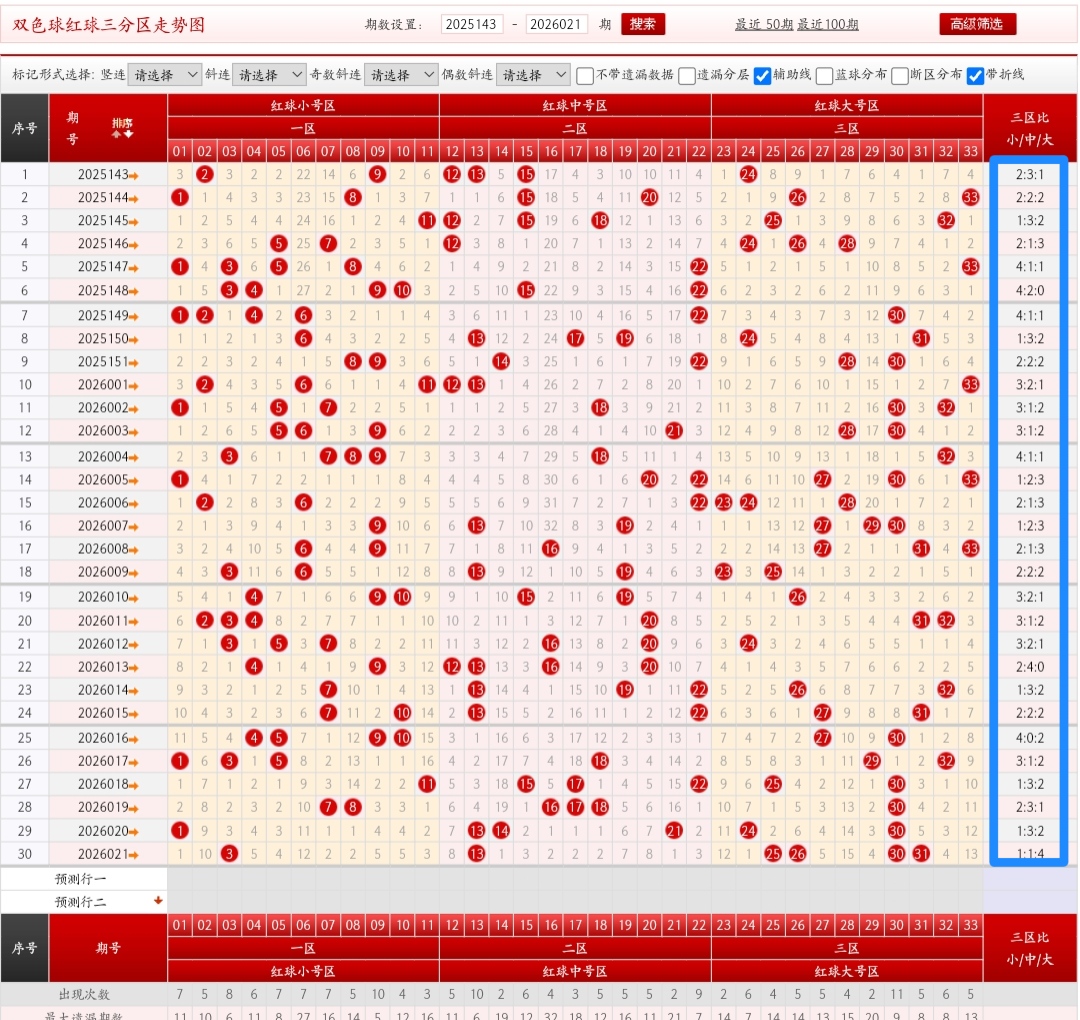
Task: Click orange arrow beside period 2026020
Action: click(134, 833)
